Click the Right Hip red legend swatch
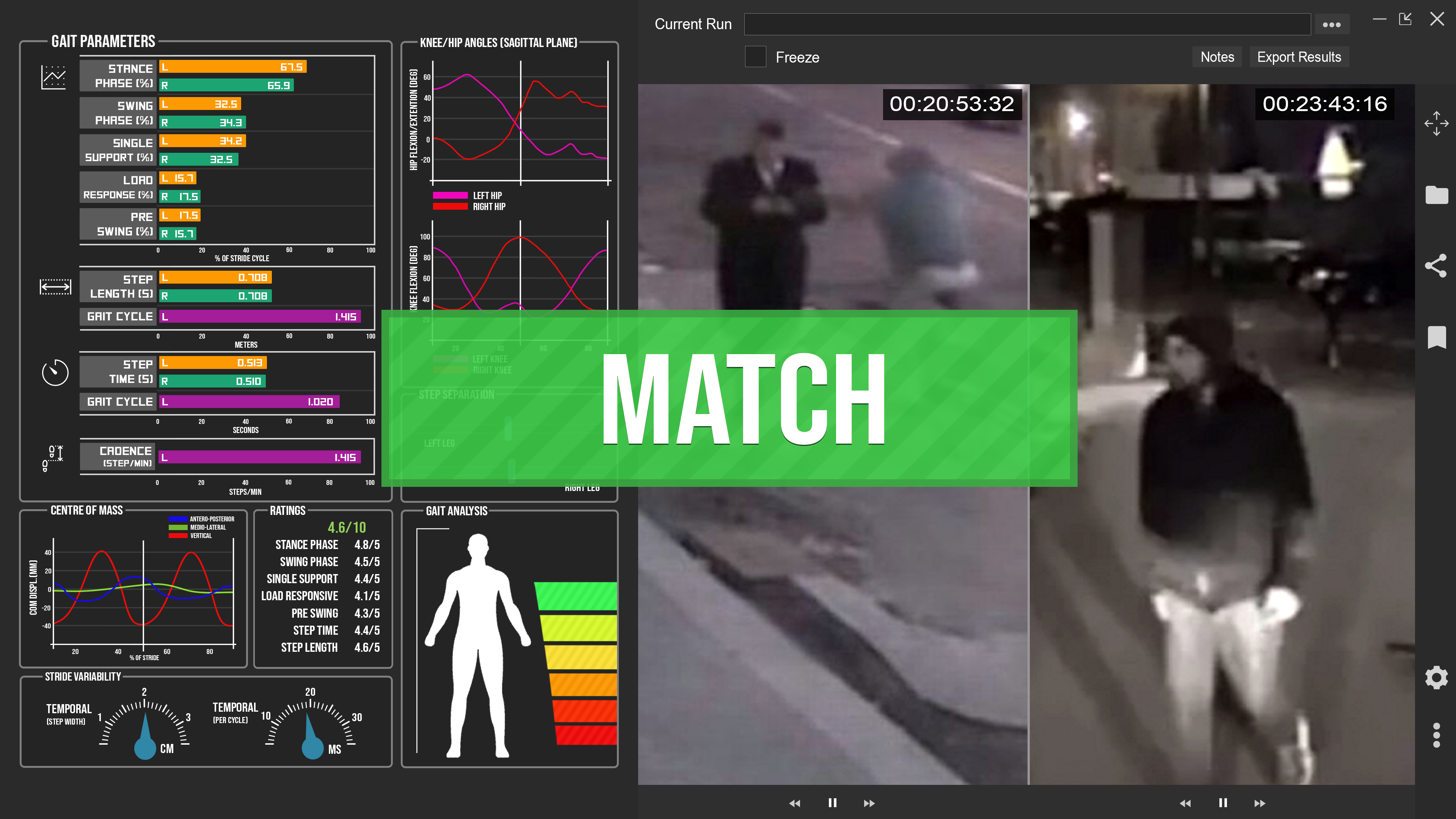 (x=450, y=206)
